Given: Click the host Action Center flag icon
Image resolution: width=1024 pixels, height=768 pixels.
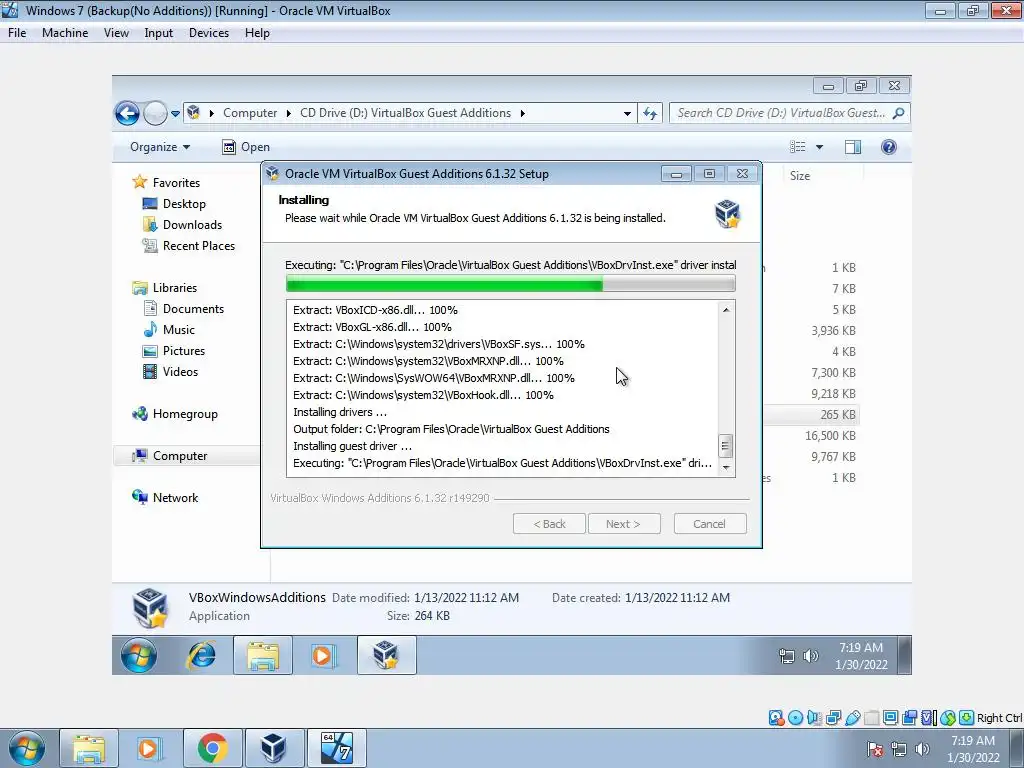Looking at the screenshot, I should pyautogui.click(x=874, y=749).
